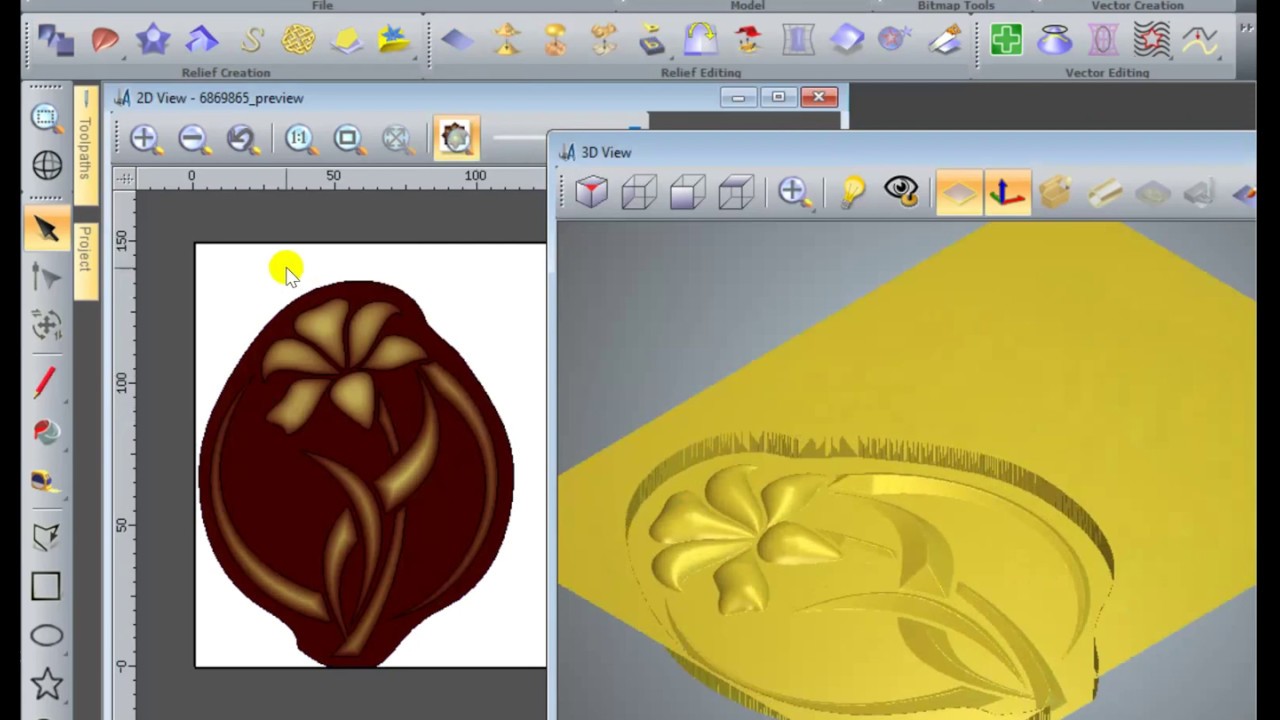The height and width of the screenshot is (720, 1280).
Task: Click the fourth cube view icon
Action: 736,192
